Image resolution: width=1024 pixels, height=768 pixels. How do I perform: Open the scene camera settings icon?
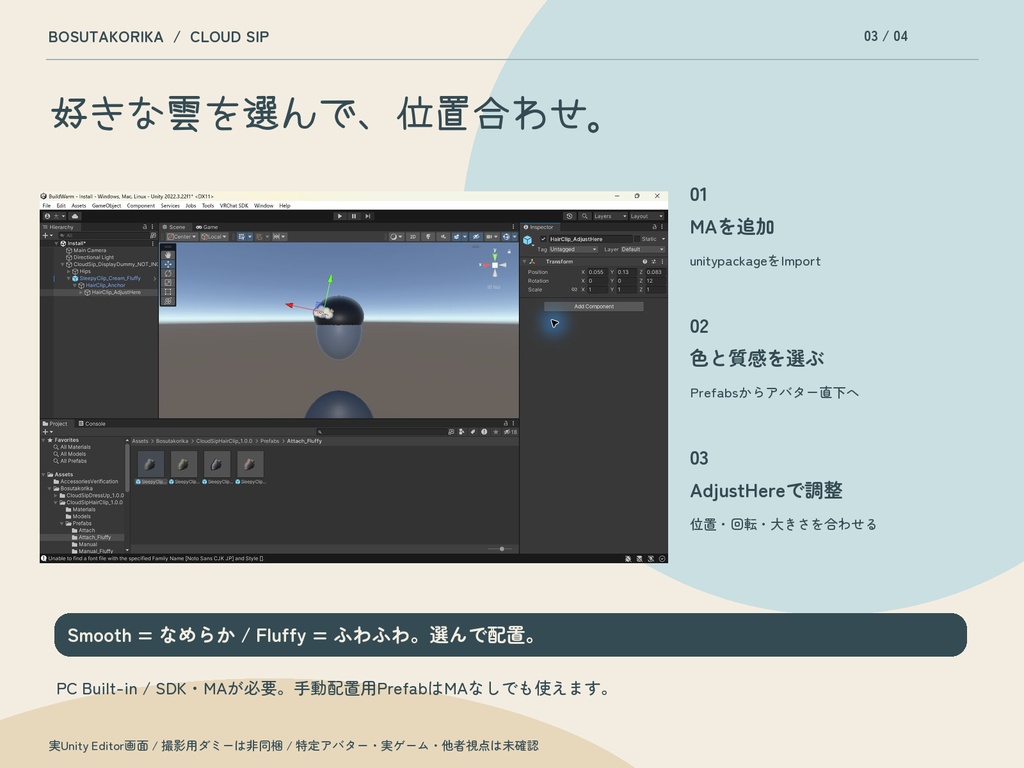coord(490,236)
